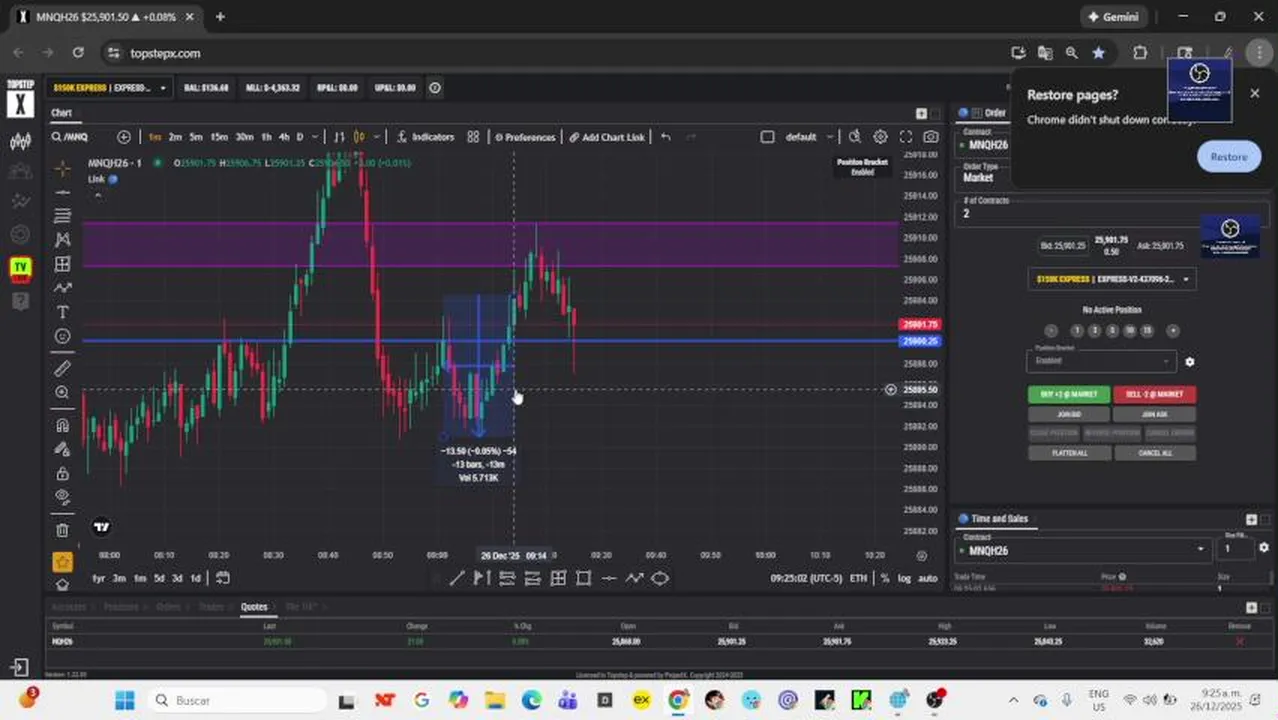Select the crosshair cursor tool
Viewport: 1278px width, 720px height.
62,168
